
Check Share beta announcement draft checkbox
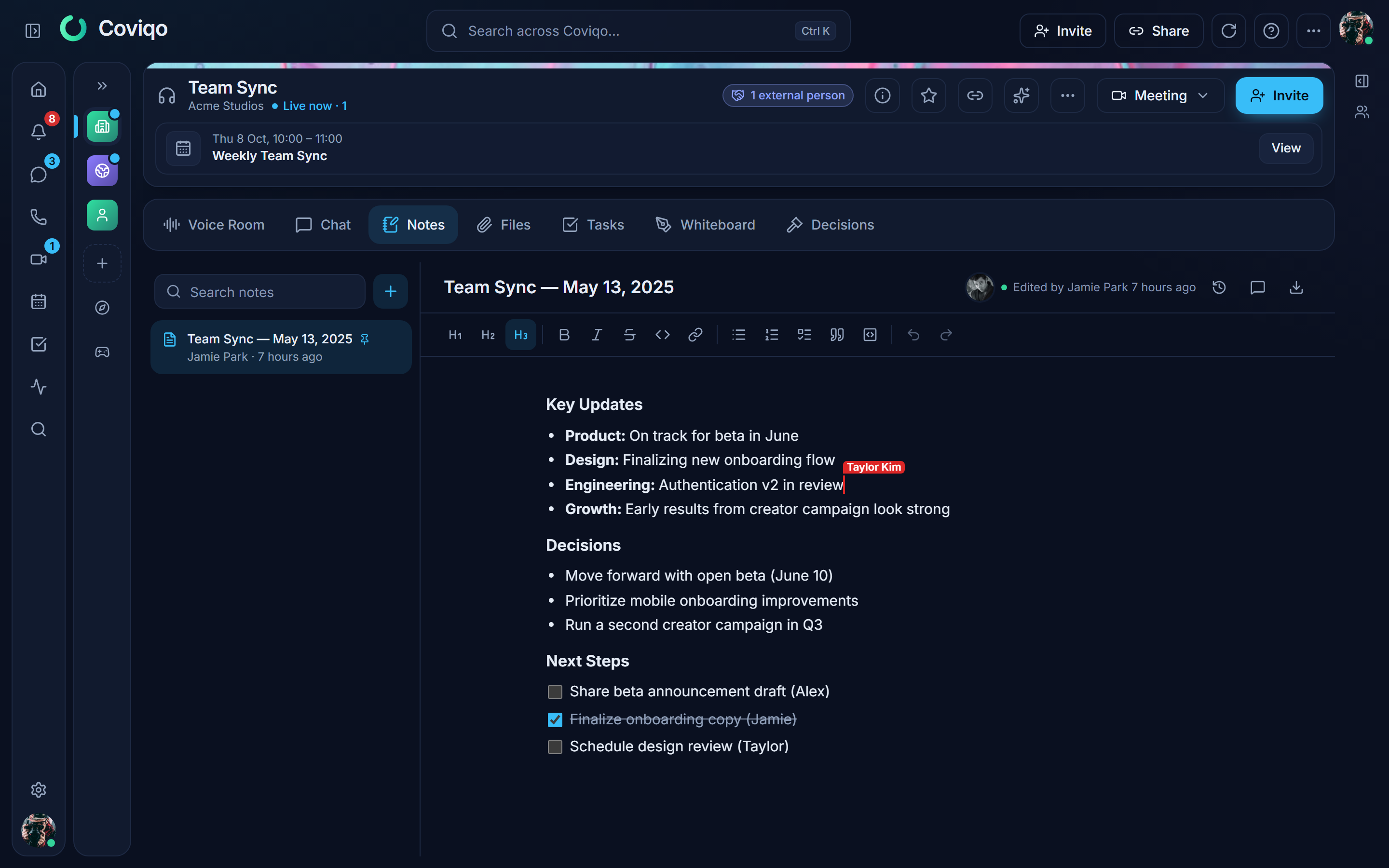pos(555,692)
